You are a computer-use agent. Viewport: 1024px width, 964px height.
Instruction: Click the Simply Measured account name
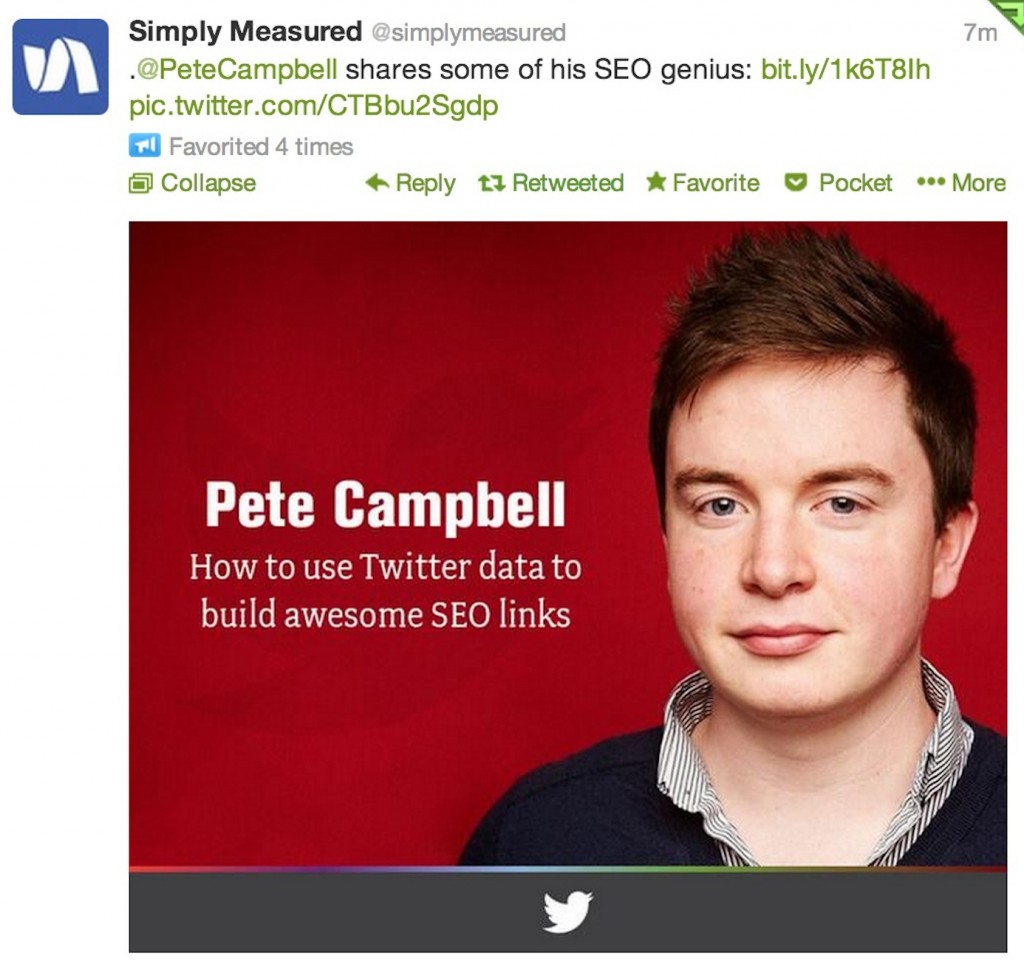[x=245, y=31]
